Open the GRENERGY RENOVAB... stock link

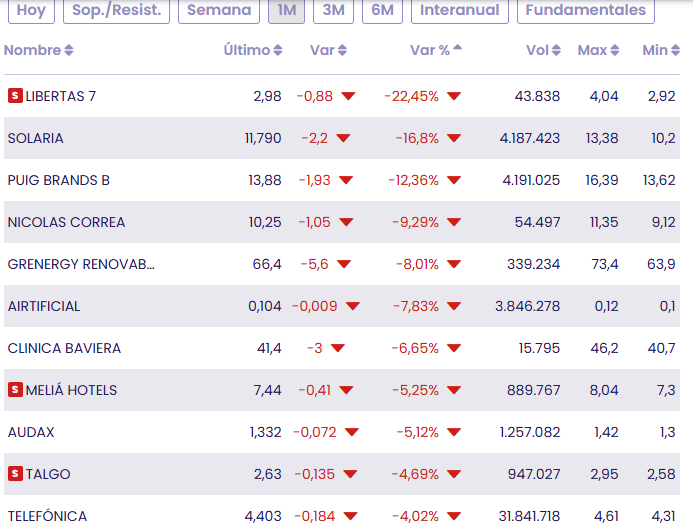[81, 264]
